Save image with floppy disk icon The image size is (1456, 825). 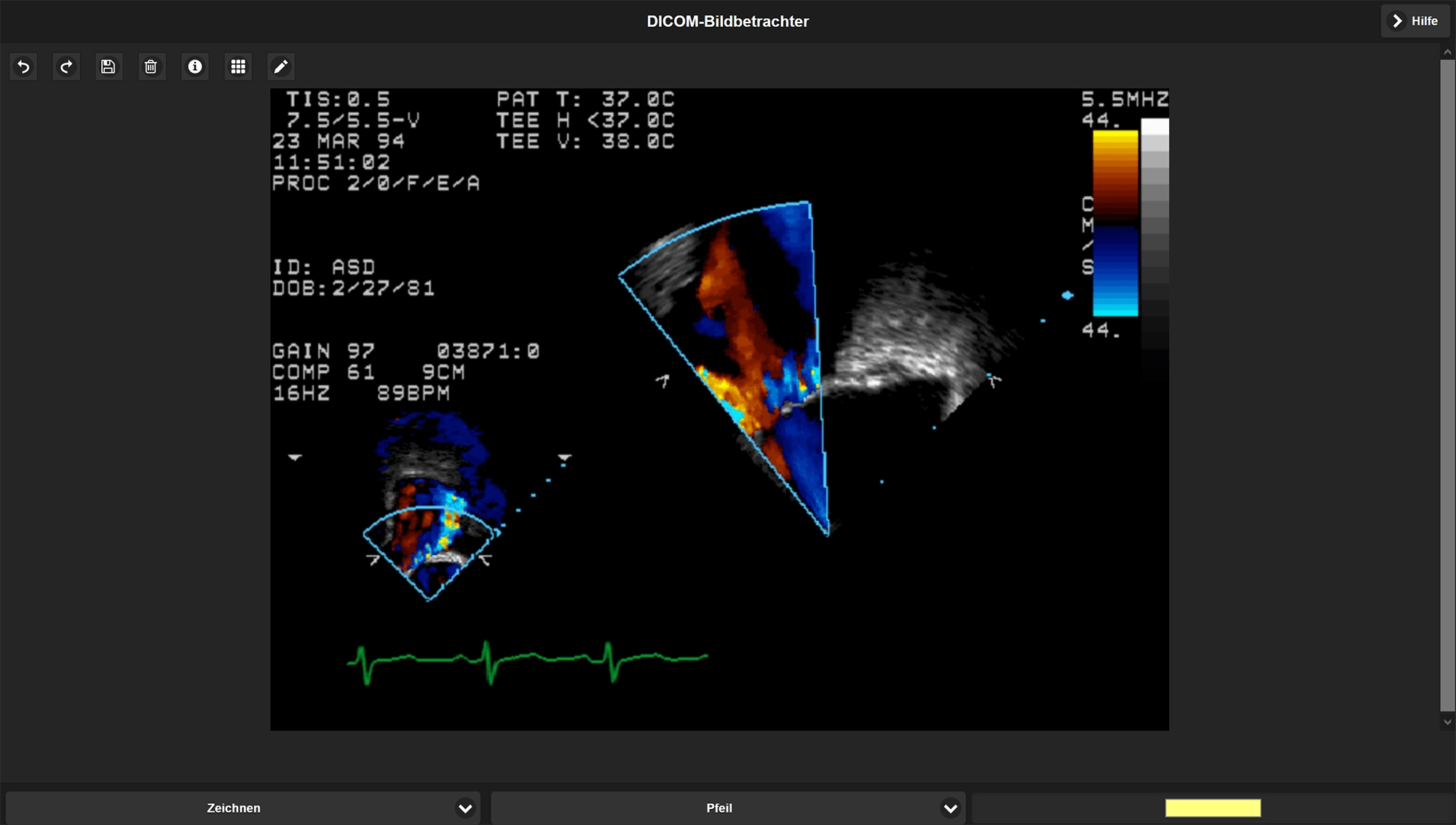tap(108, 67)
